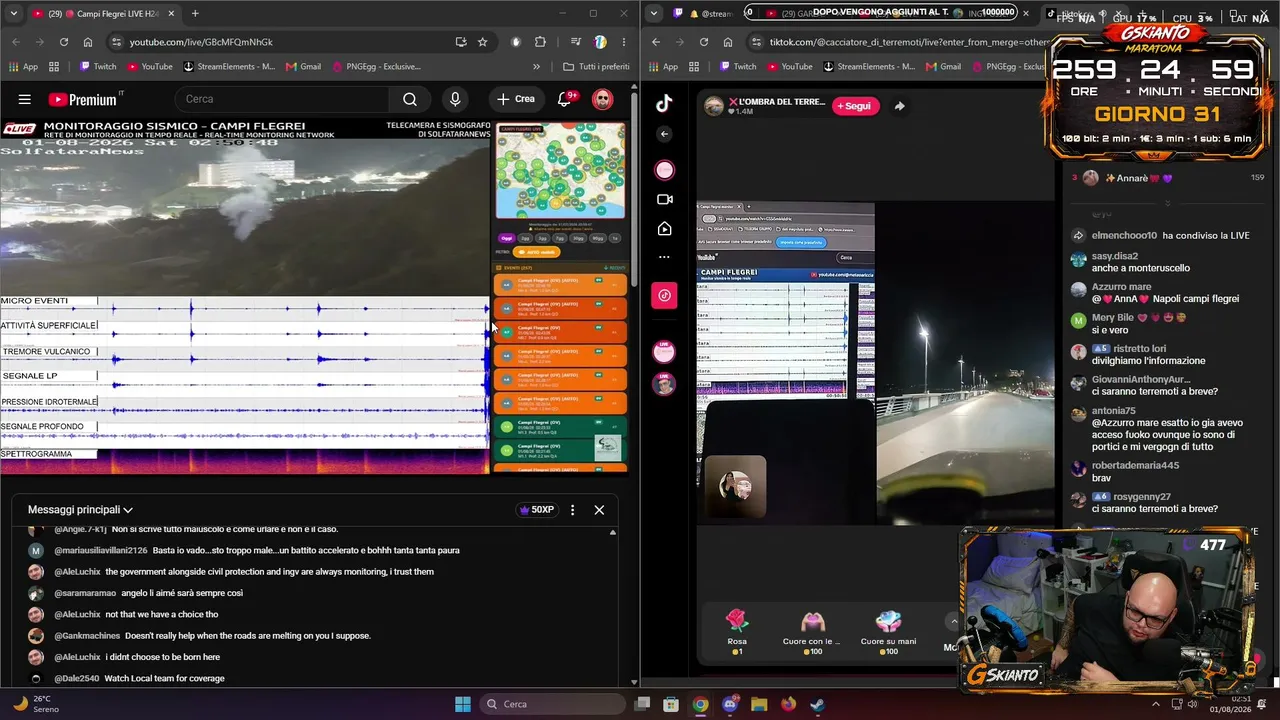
Task: Select the Campi Flegrei LIVE browser tab
Action: pyautogui.click(x=103, y=13)
